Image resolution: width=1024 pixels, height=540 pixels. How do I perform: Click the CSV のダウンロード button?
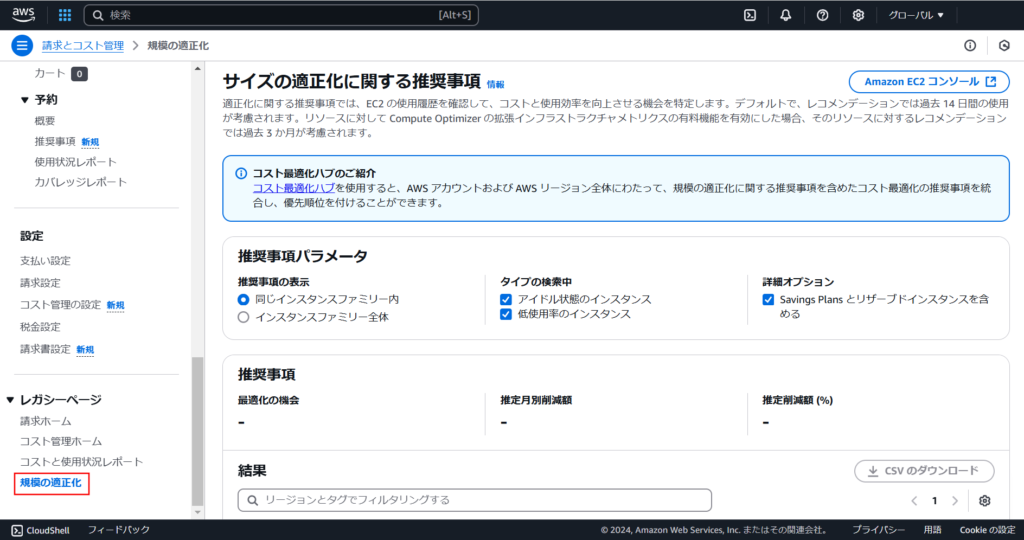[924, 471]
